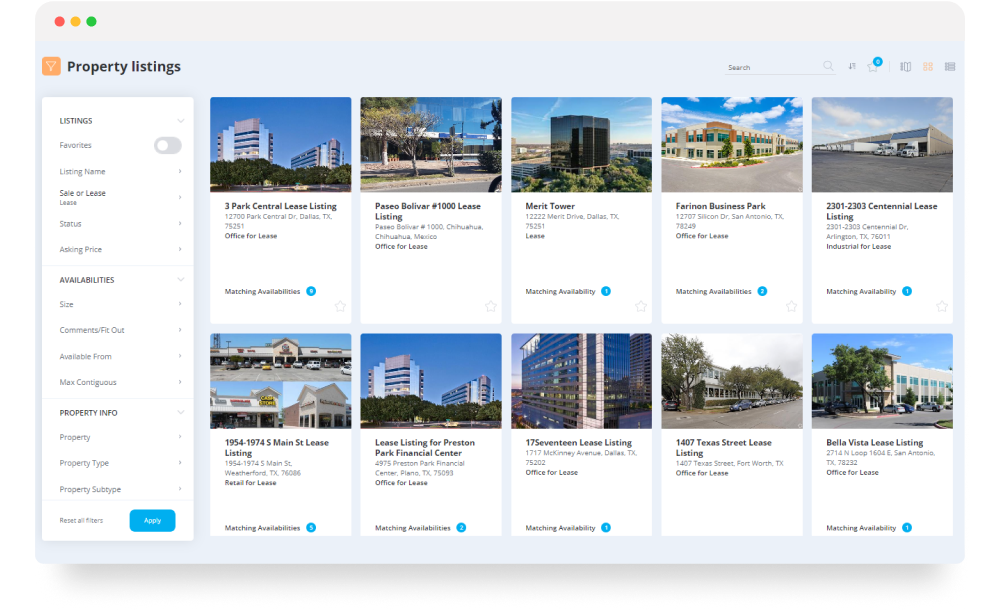Click availabilities count badge on 3 Park Central
Screen dimensions: 1000x611
tap(311, 291)
